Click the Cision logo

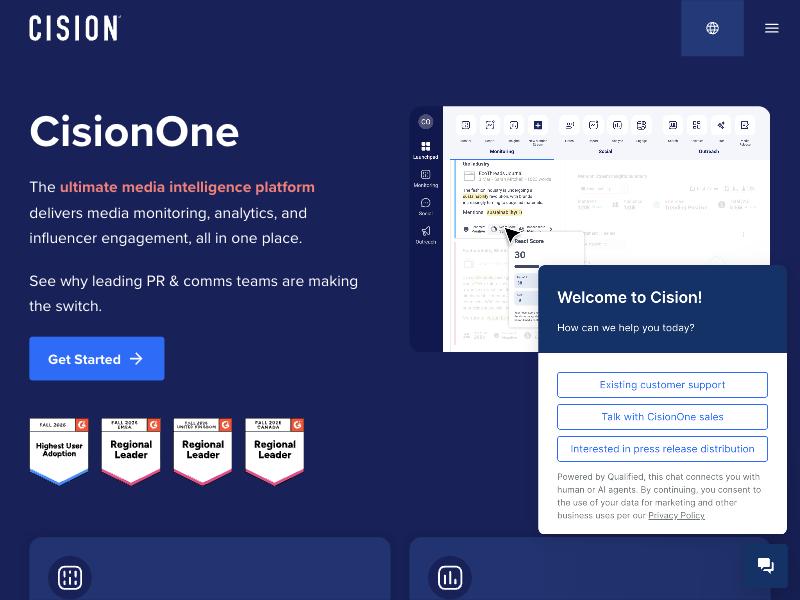click(75, 28)
